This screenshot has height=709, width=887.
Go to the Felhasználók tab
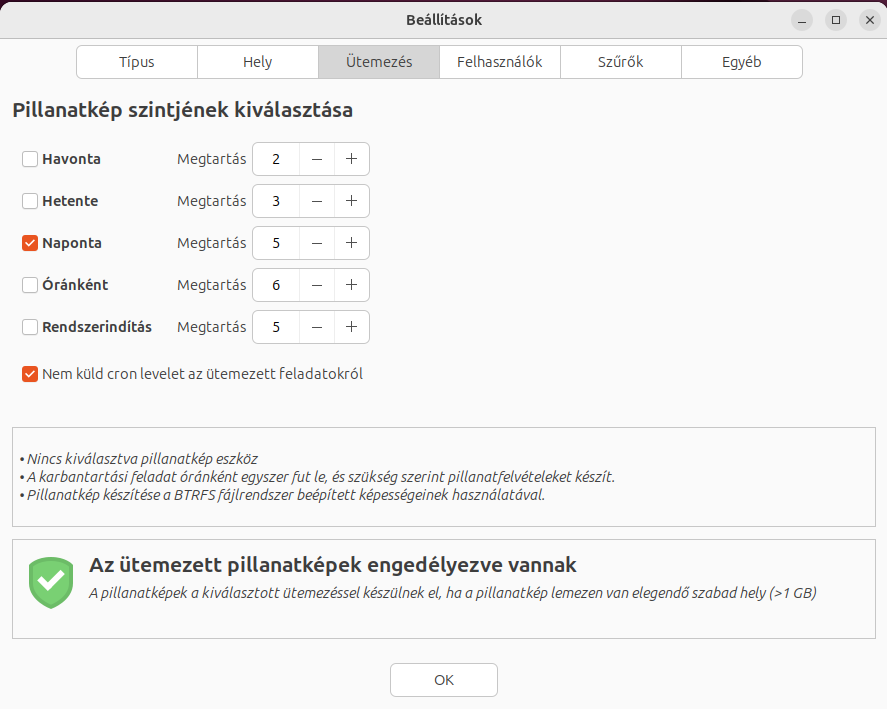(x=499, y=62)
